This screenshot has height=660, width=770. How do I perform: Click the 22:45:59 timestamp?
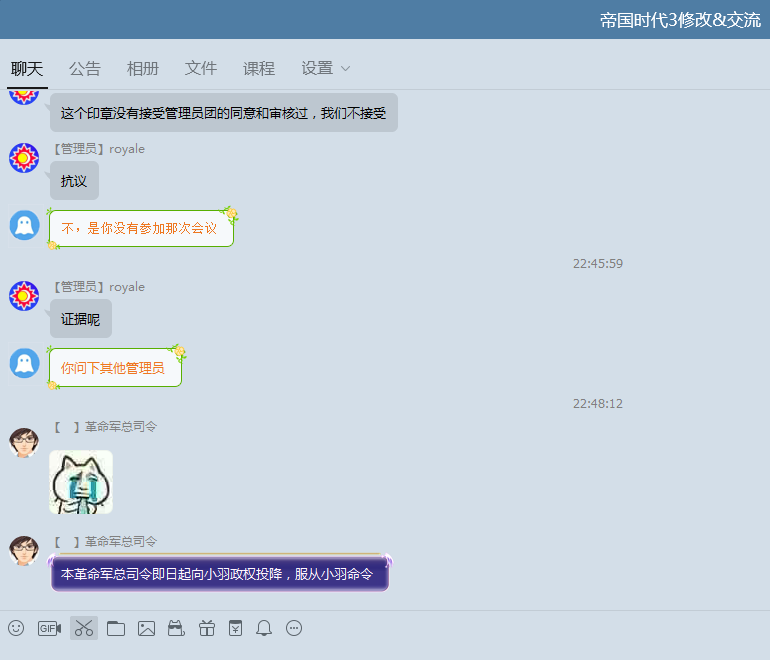(x=598, y=264)
